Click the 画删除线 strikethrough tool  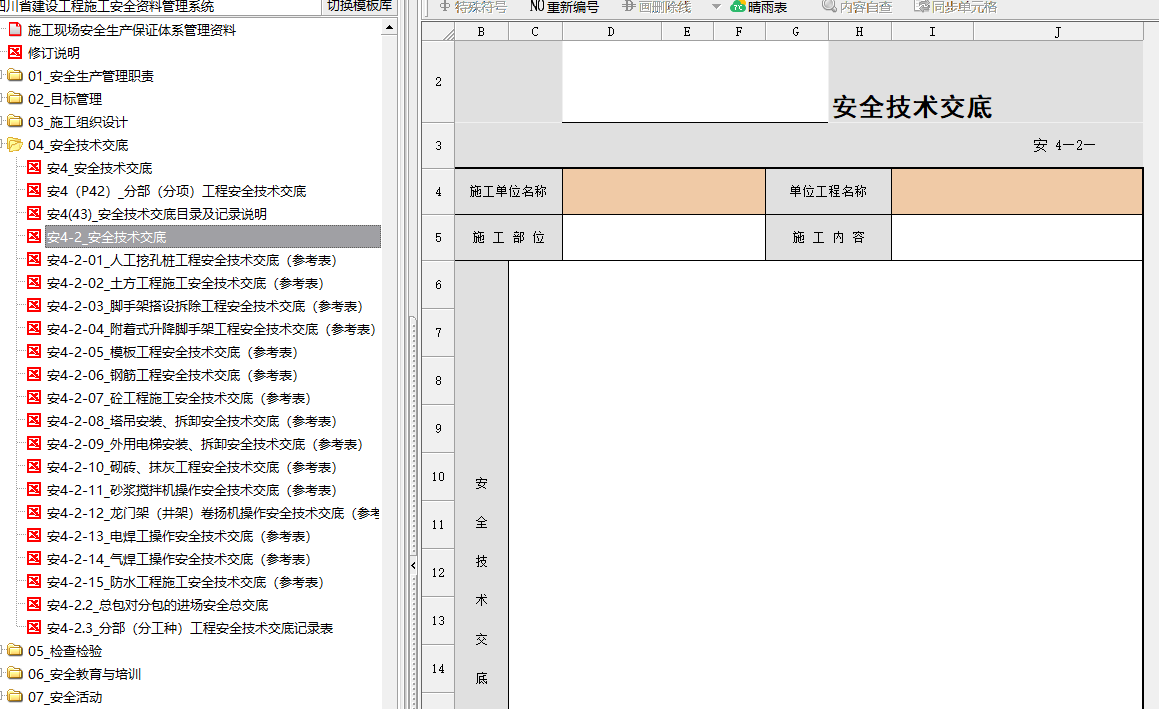tap(656, 7)
